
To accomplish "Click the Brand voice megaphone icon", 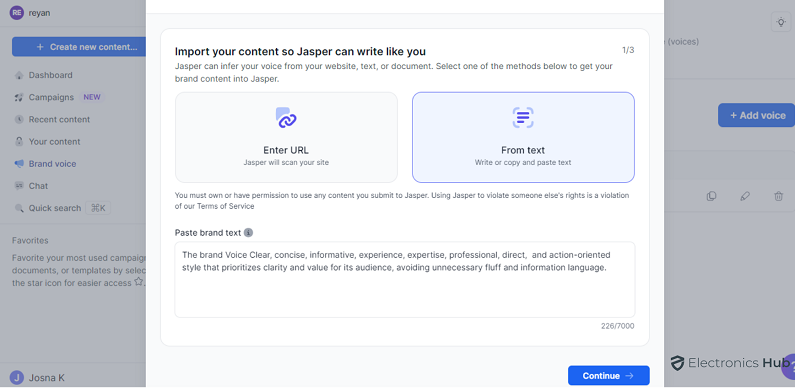I will [x=19, y=164].
